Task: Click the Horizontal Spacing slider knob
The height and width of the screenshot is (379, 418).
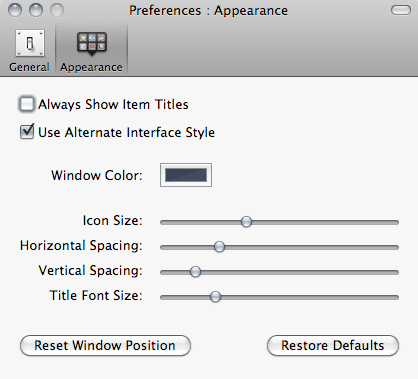Action: click(x=219, y=247)
